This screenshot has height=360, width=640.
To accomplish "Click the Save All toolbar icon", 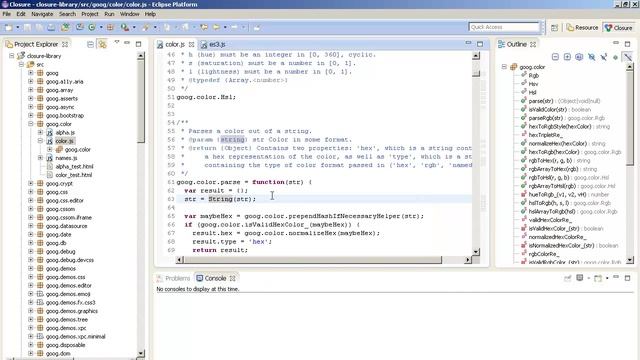I will (39, 27).
